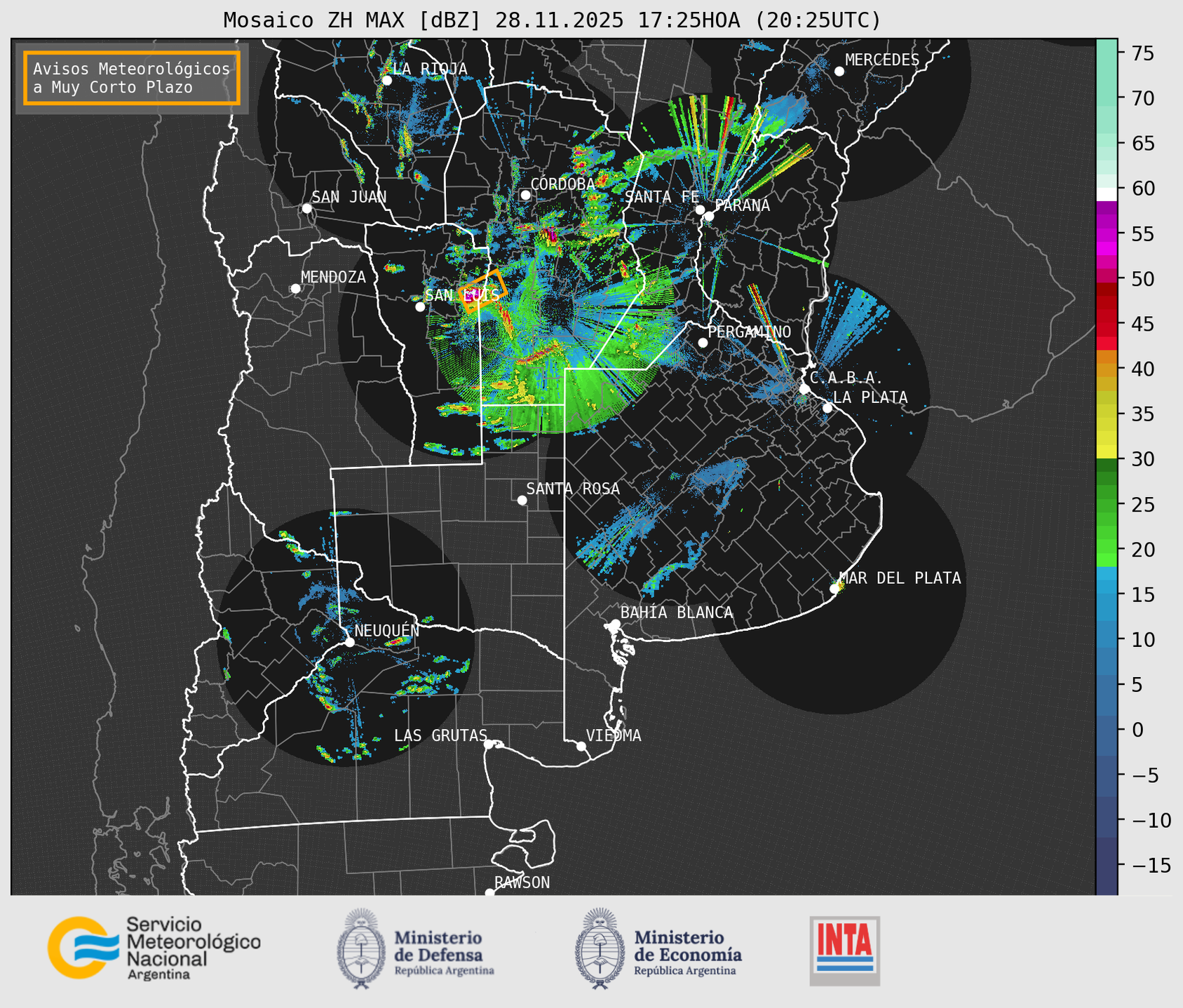Select the Viedma city marker
The width and height of the screenshot is (1183, 1008).
[581, 746]
